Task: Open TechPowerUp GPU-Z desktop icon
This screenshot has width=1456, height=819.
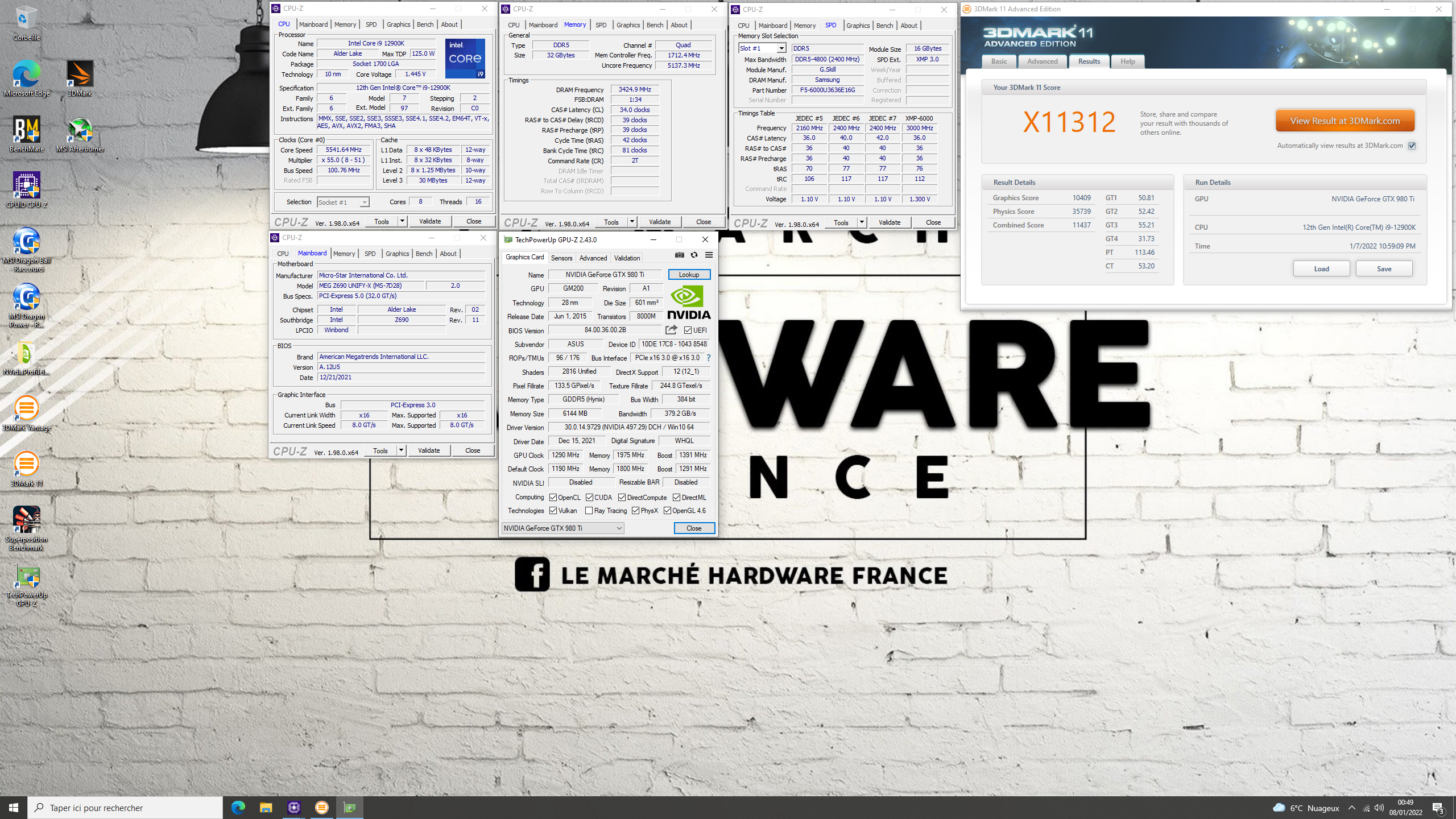Action: (x=26, y=585)
